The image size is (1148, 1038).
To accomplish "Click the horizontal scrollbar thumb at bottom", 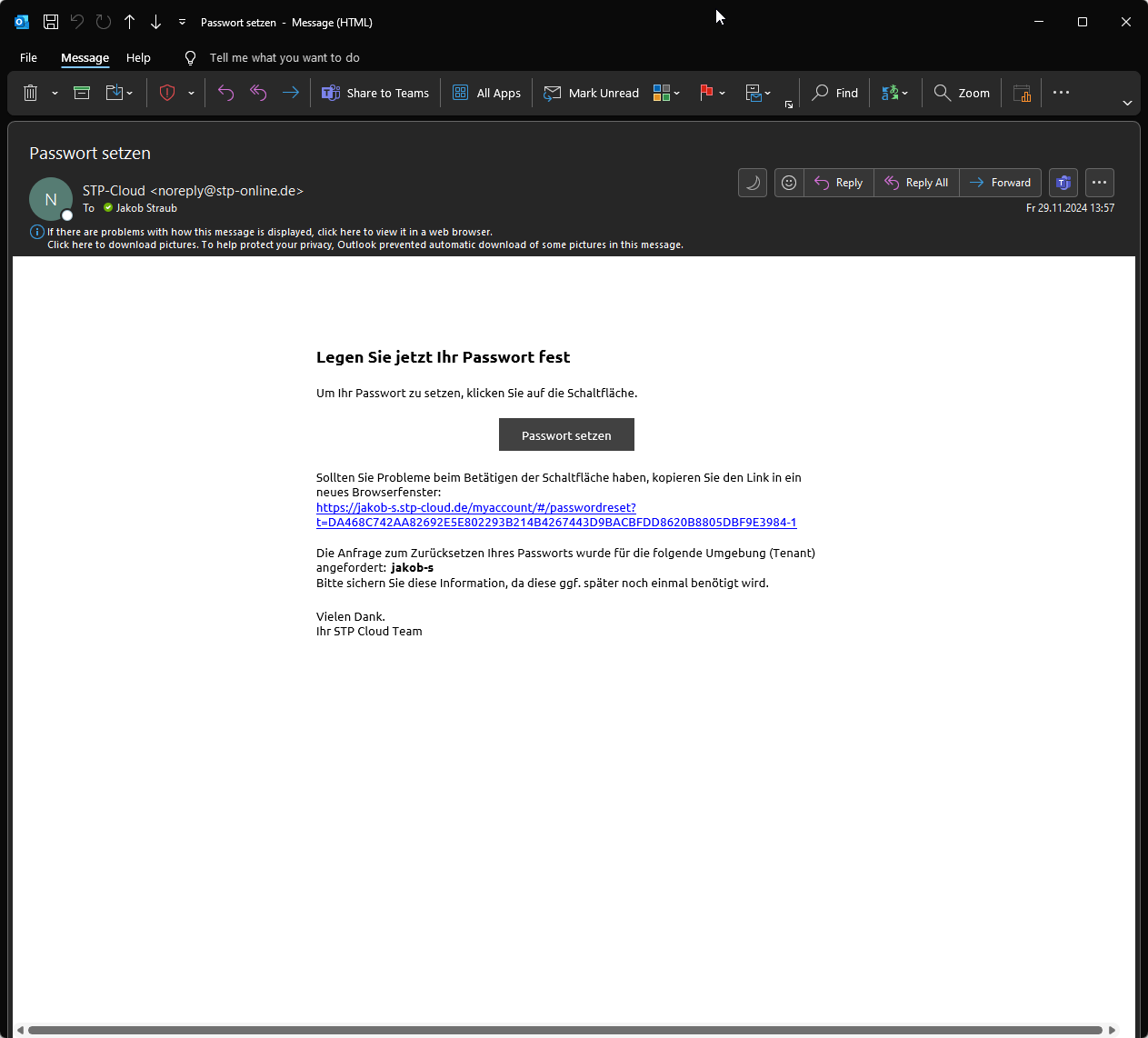I will (x=564, y=1030).
